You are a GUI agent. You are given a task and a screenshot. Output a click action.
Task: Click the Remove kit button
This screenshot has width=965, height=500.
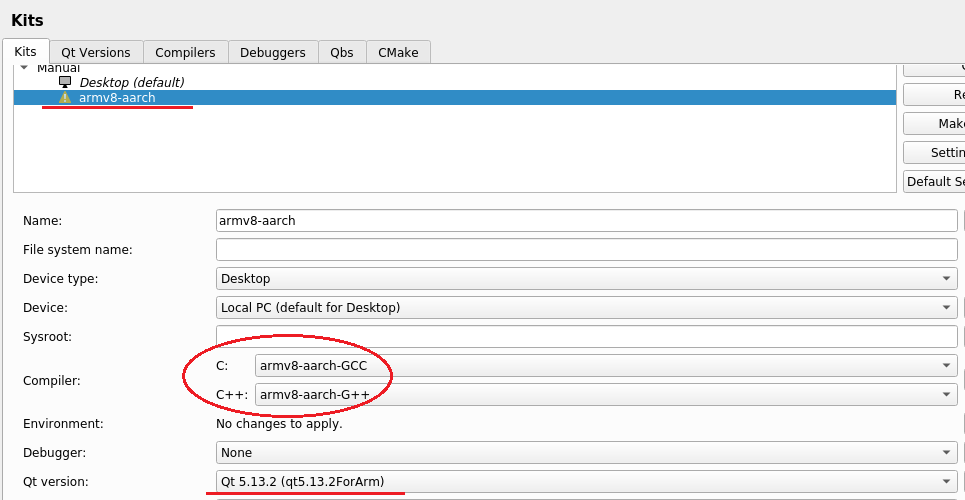point(934,95)
